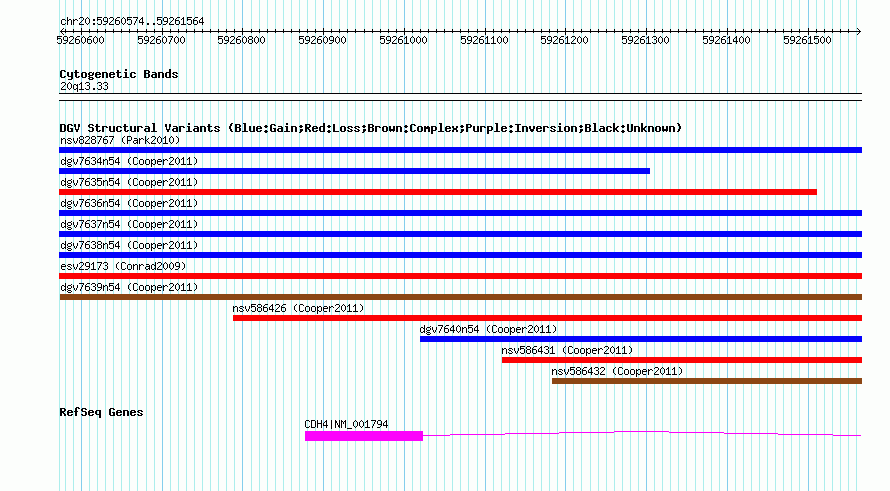The image size is (890, 491).
Task: Click the nsv586426 red loss bar
Action: click(547, 318)
